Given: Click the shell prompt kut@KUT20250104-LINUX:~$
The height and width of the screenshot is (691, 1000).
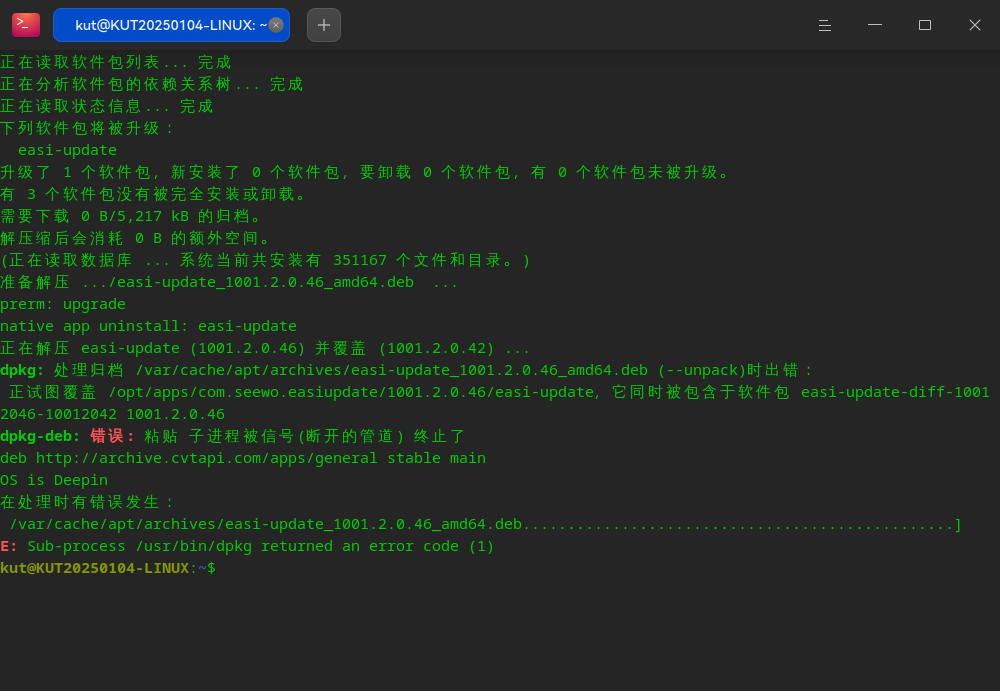Looking at the screenshot, I should (108, 568).
